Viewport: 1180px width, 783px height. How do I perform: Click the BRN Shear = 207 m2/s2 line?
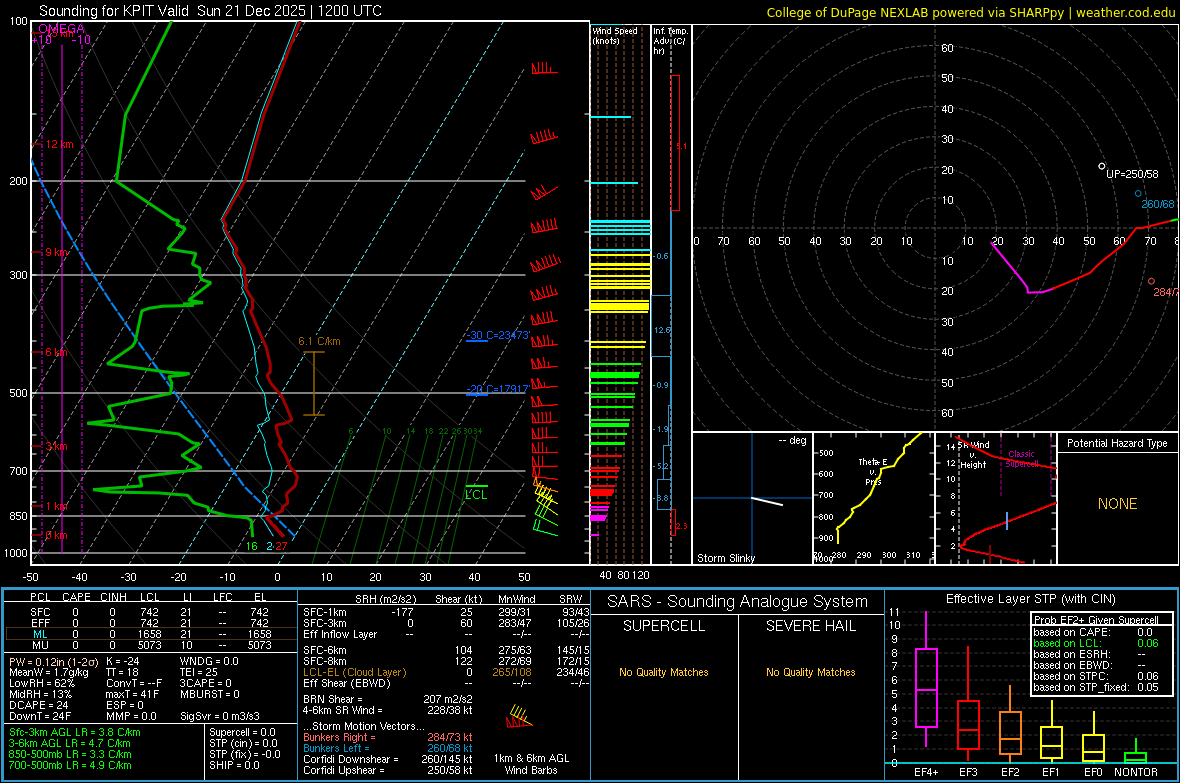[x=388, y=699]
